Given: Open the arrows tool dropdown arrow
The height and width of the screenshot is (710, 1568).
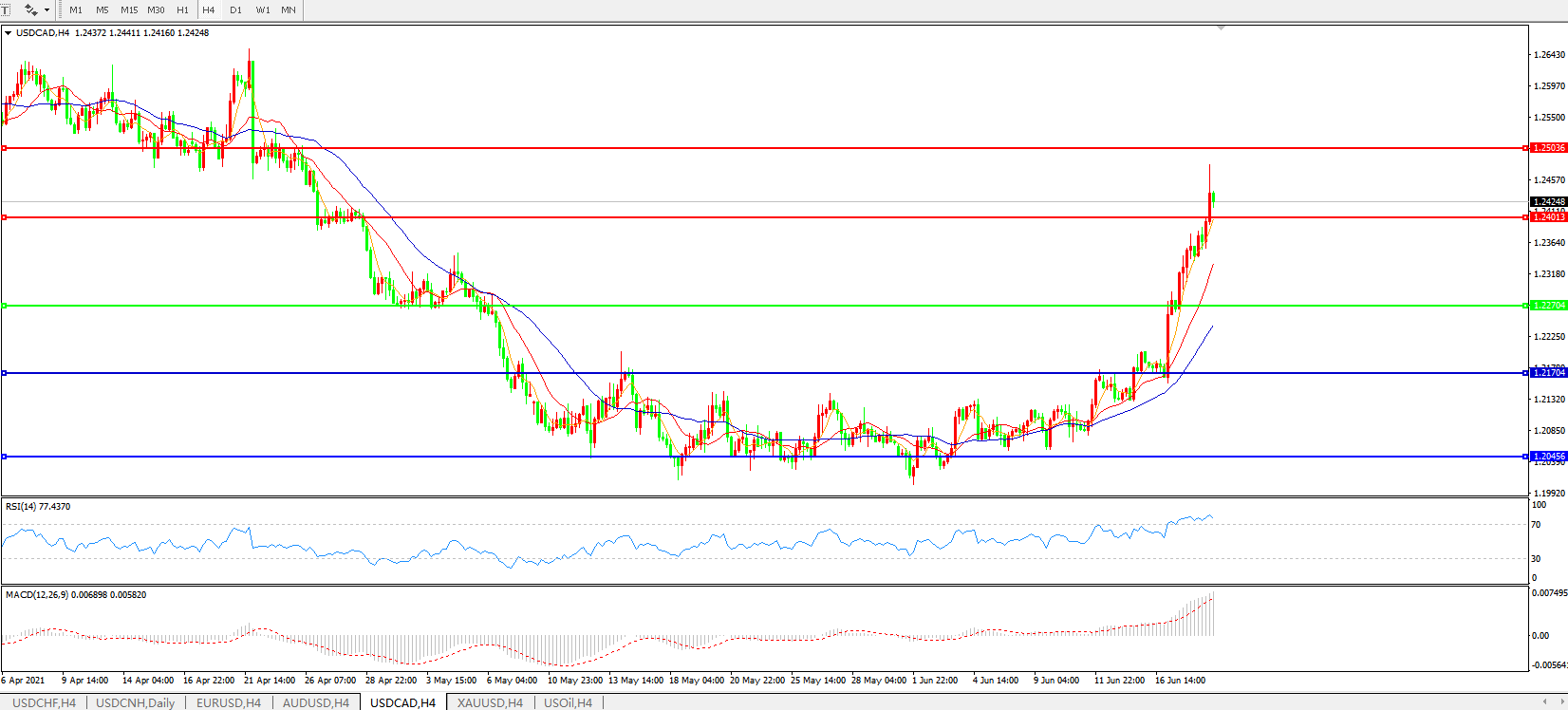Looking at the screenshot, I should (x=47, y=9).
